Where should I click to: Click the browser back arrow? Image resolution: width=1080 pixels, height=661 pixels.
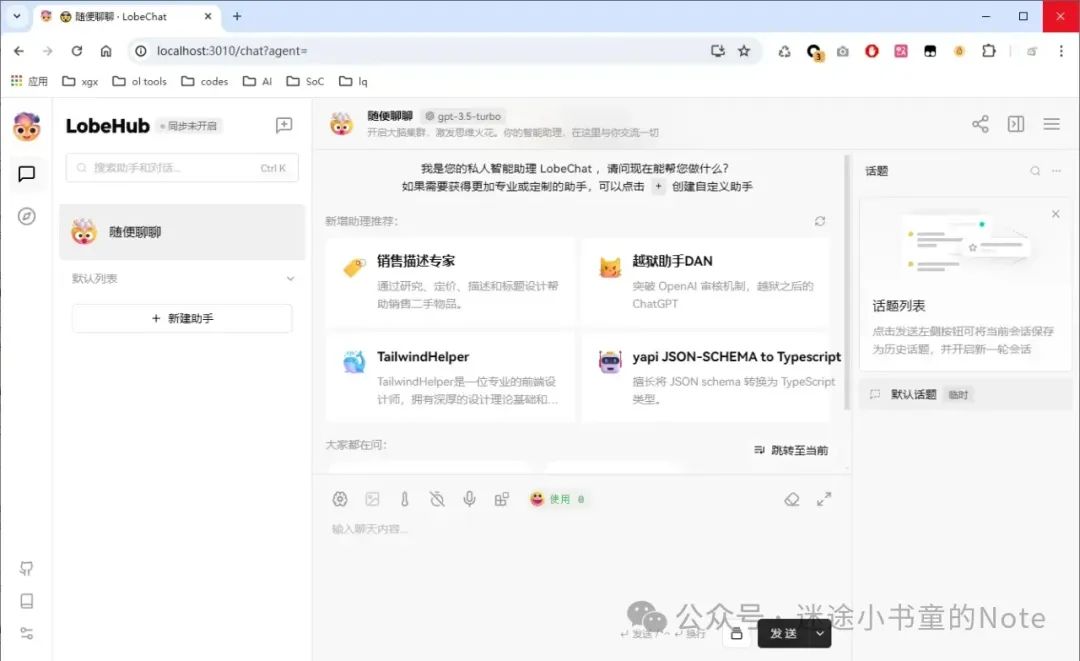[19, 51]
